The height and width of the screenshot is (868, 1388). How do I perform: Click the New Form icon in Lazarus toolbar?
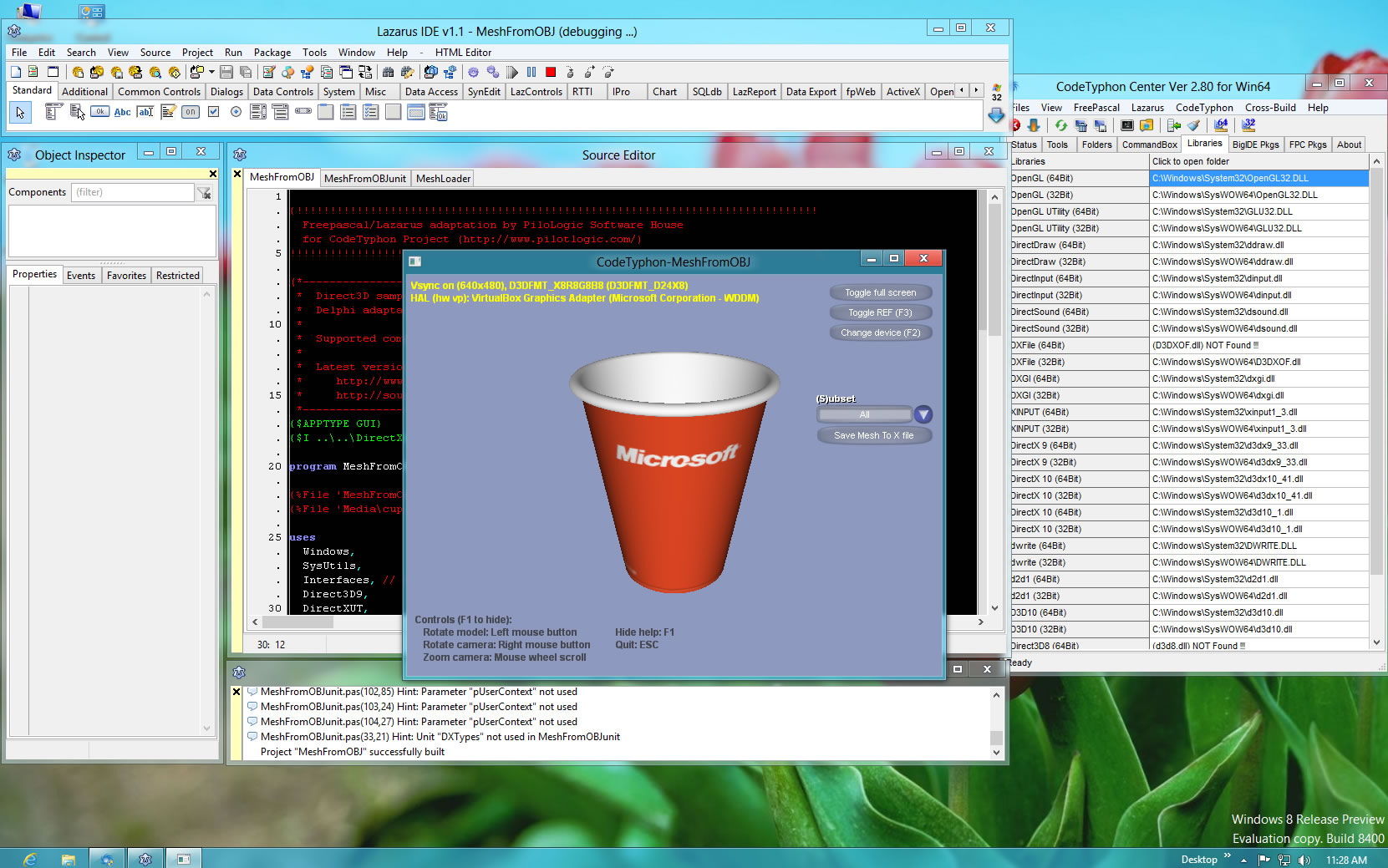click(53, 72)
